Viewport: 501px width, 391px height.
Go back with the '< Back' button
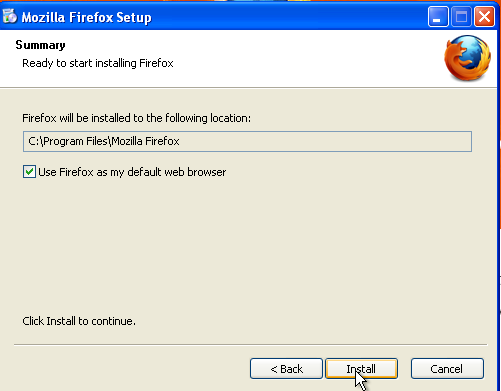(x=286, y=369)
